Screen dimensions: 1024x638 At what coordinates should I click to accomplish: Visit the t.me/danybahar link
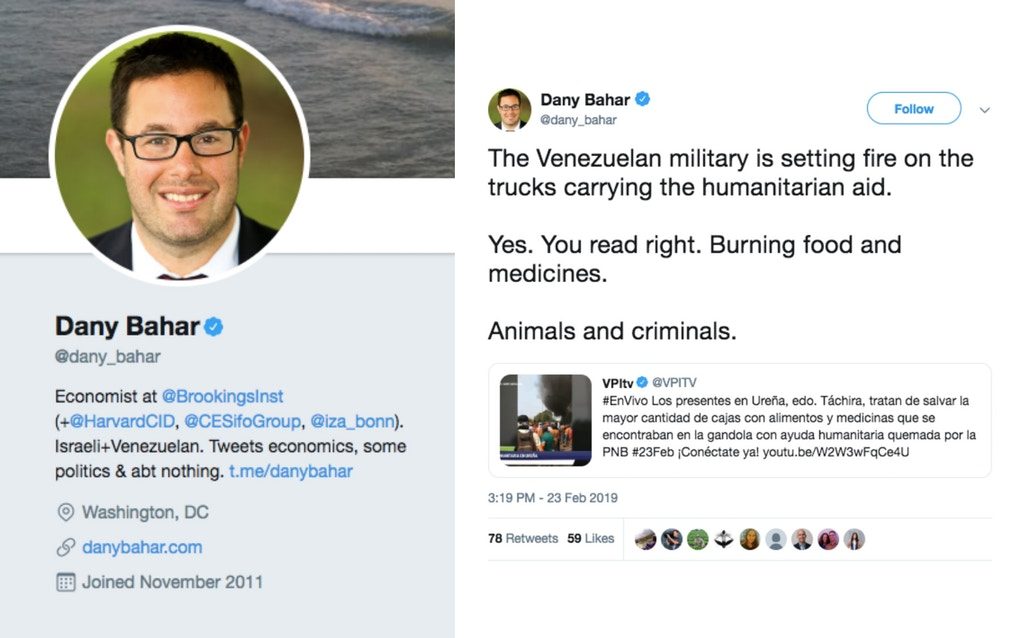291,471
